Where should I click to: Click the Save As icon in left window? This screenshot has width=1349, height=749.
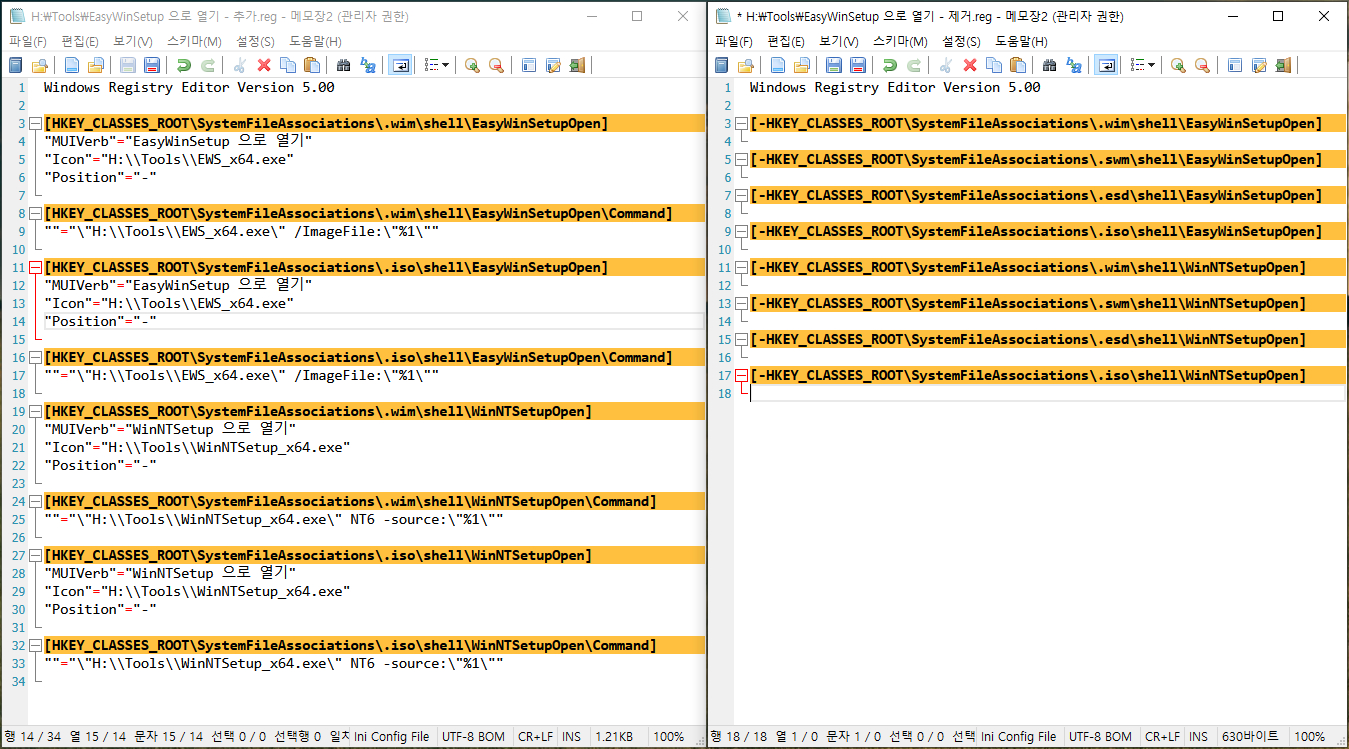(152, 65)
